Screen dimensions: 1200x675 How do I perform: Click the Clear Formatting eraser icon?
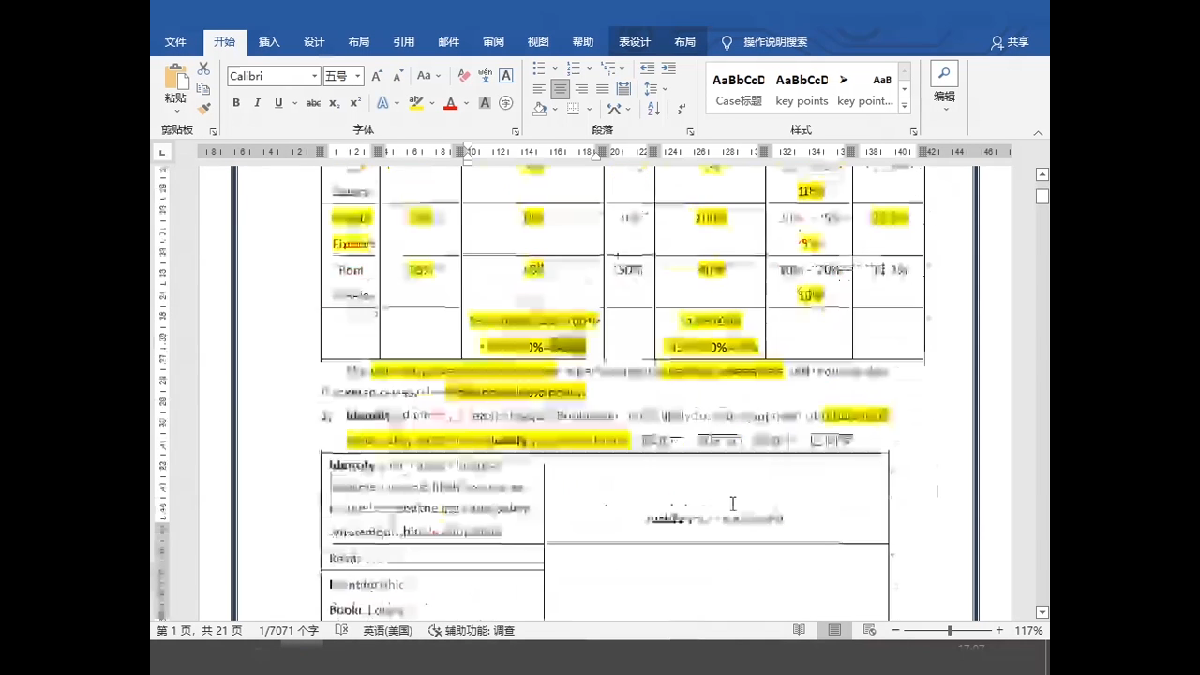(x=463, y=76)
